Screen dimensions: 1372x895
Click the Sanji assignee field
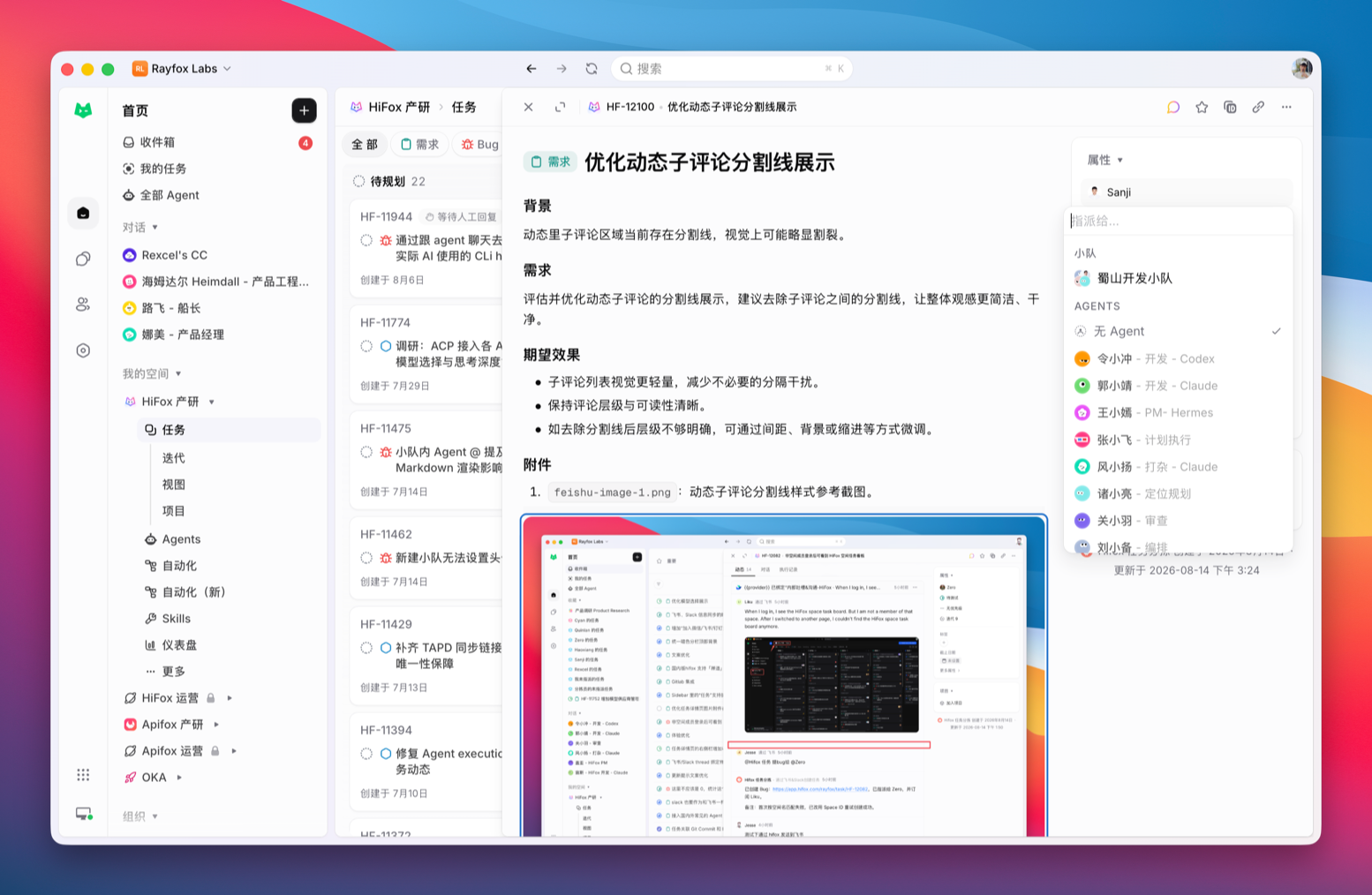[1187, 192]
